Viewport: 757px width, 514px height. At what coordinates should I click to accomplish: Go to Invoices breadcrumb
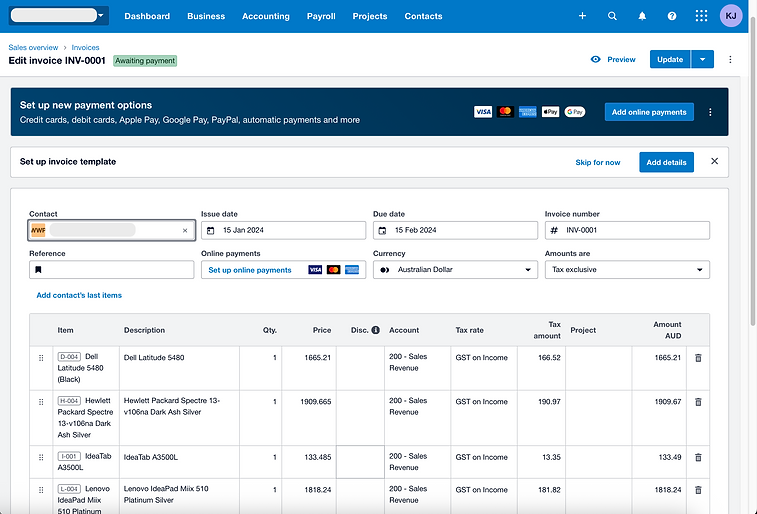pyautogui.click(x=85, y=47)
